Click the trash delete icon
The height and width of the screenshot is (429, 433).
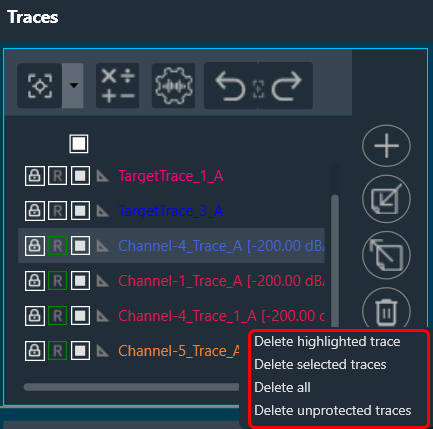[386, 311]
